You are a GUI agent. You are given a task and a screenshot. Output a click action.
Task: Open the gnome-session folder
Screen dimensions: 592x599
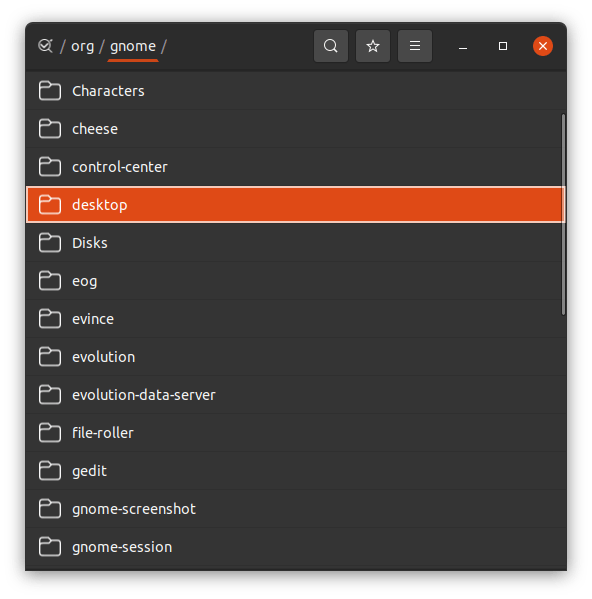295,547
